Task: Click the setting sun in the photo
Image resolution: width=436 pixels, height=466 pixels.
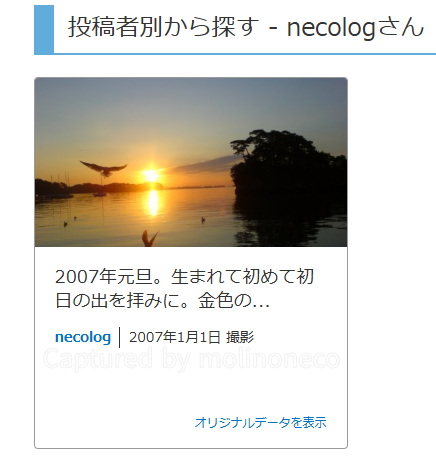Action: pyautogui.click(x=152, y=175)
